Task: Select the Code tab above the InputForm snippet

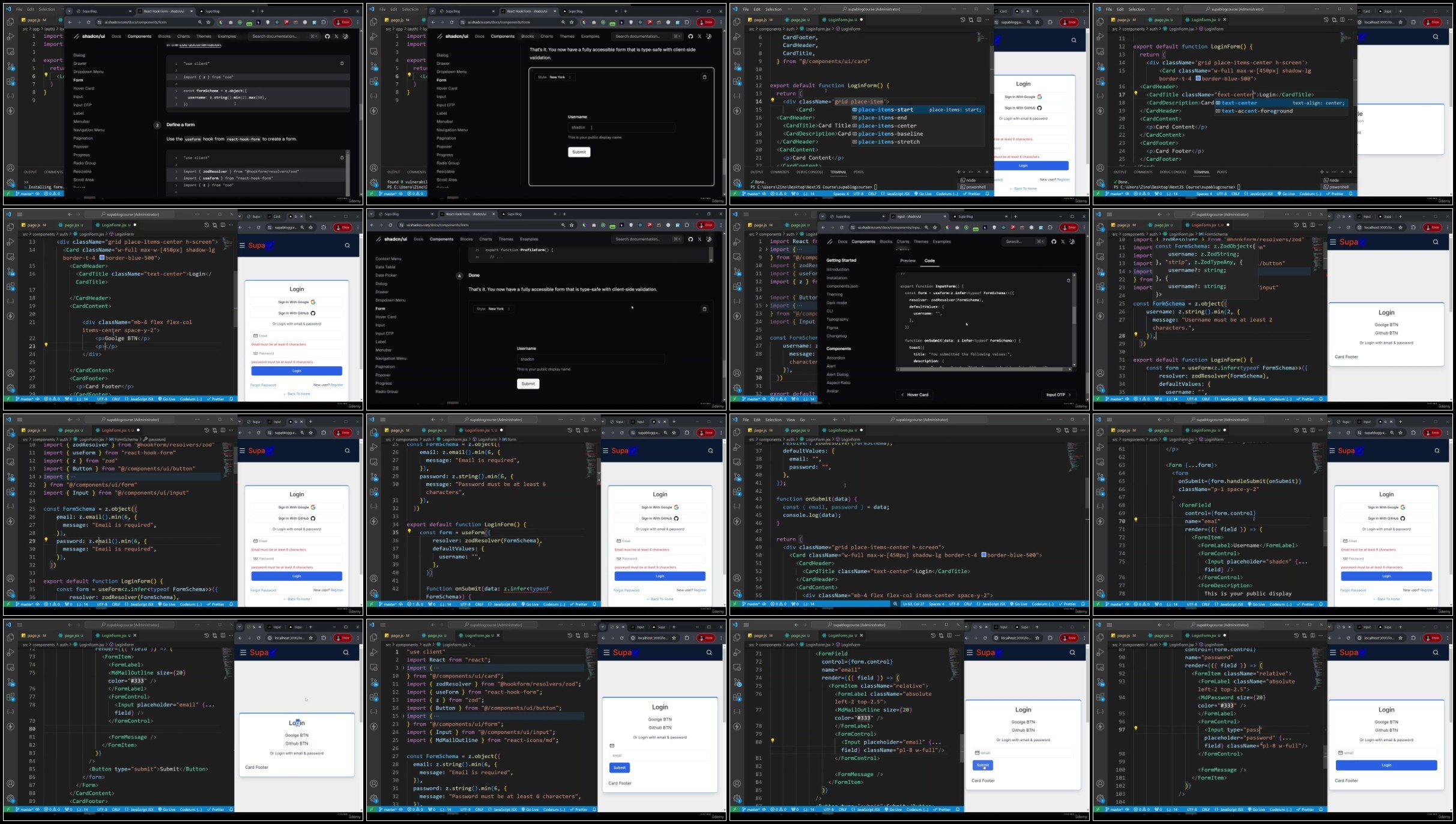Action: (929, 260)
